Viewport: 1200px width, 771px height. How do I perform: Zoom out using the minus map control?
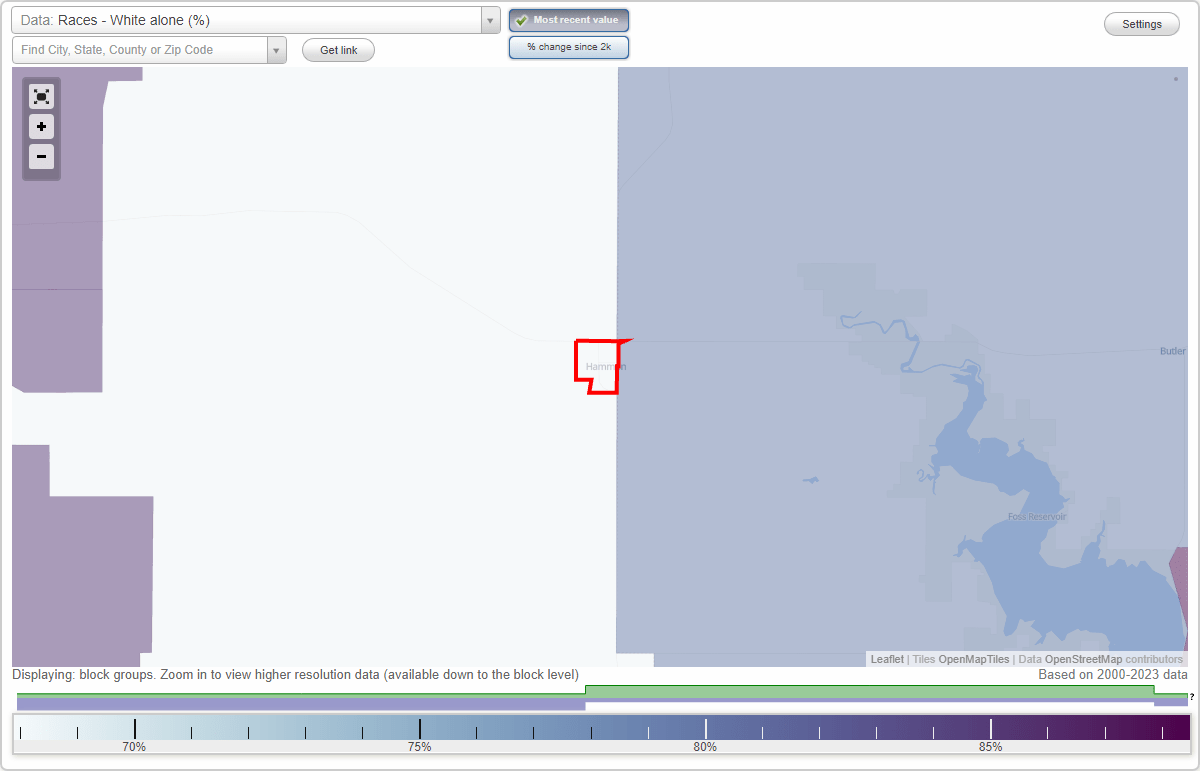(x=41, y=157)
